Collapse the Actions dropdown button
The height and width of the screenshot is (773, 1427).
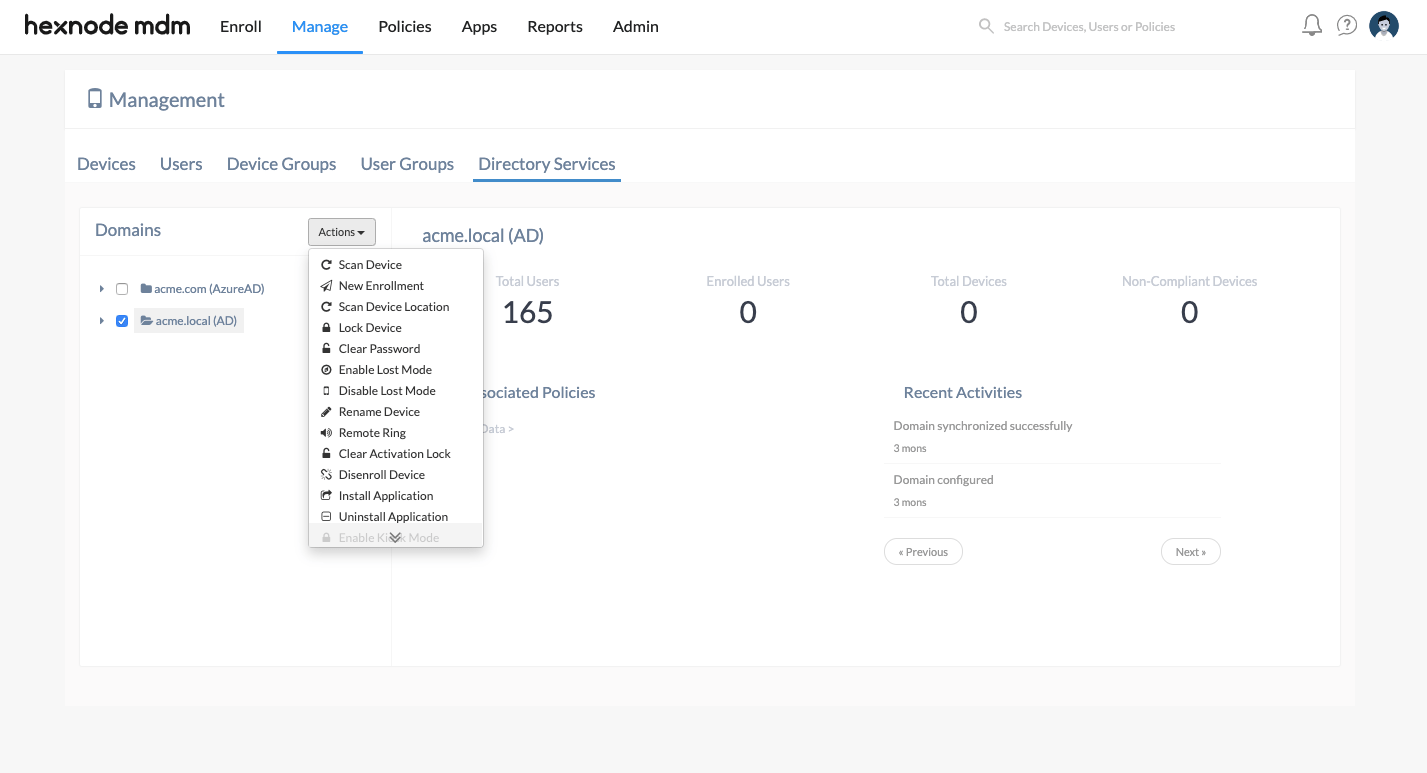tap(342, 232)
